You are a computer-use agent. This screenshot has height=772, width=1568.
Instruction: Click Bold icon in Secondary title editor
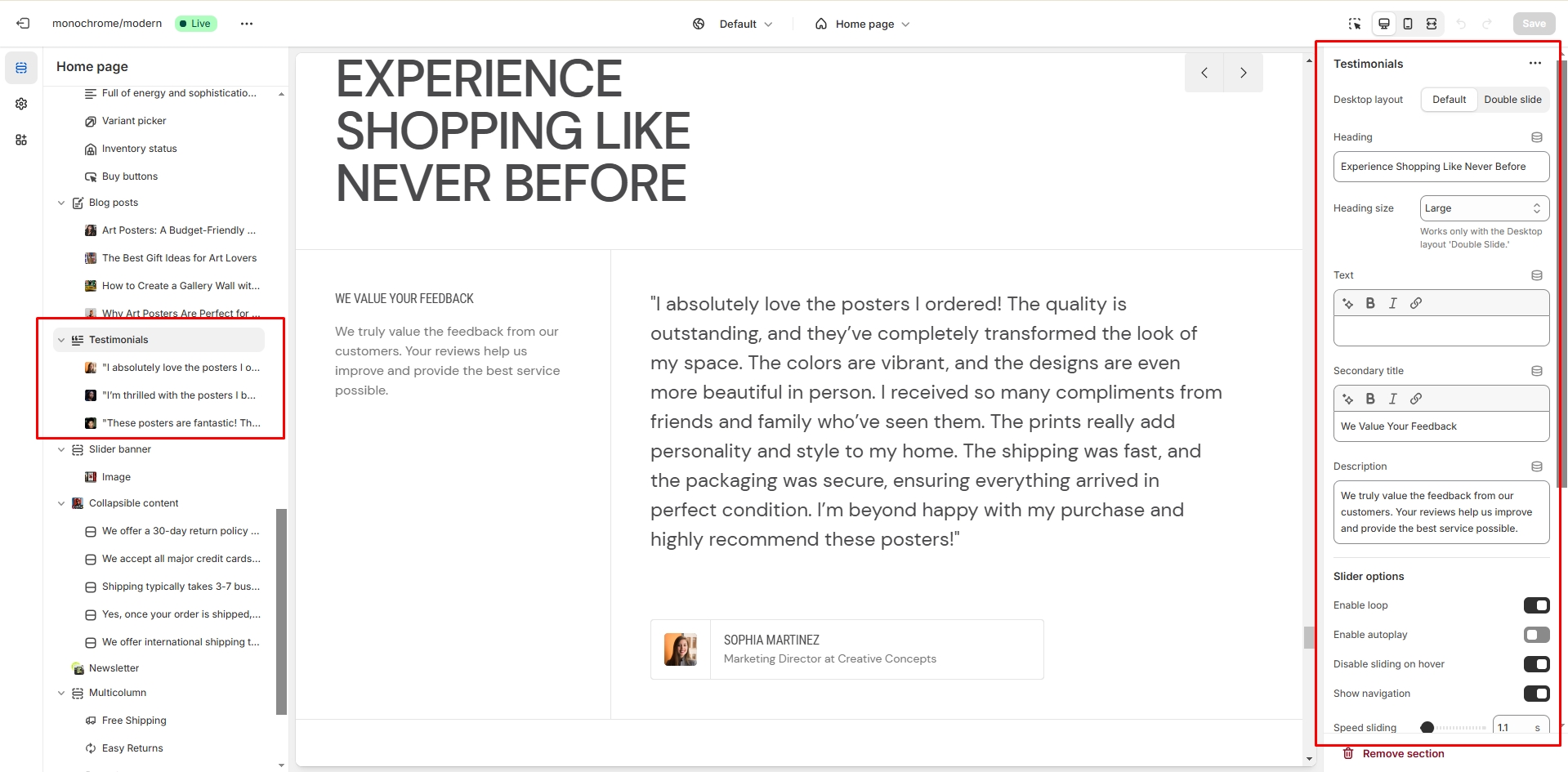1370,399
